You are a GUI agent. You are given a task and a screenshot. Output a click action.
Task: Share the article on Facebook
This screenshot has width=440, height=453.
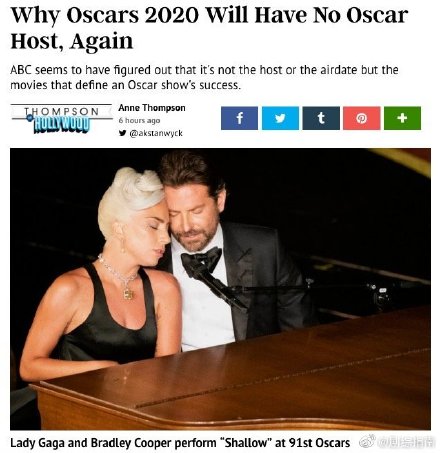[239, 118]
